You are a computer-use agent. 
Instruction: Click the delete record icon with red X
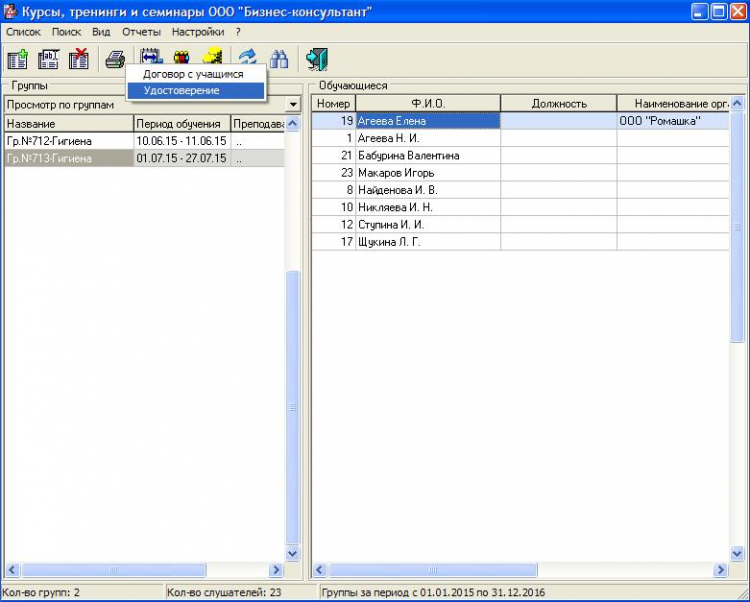(79, 59)
